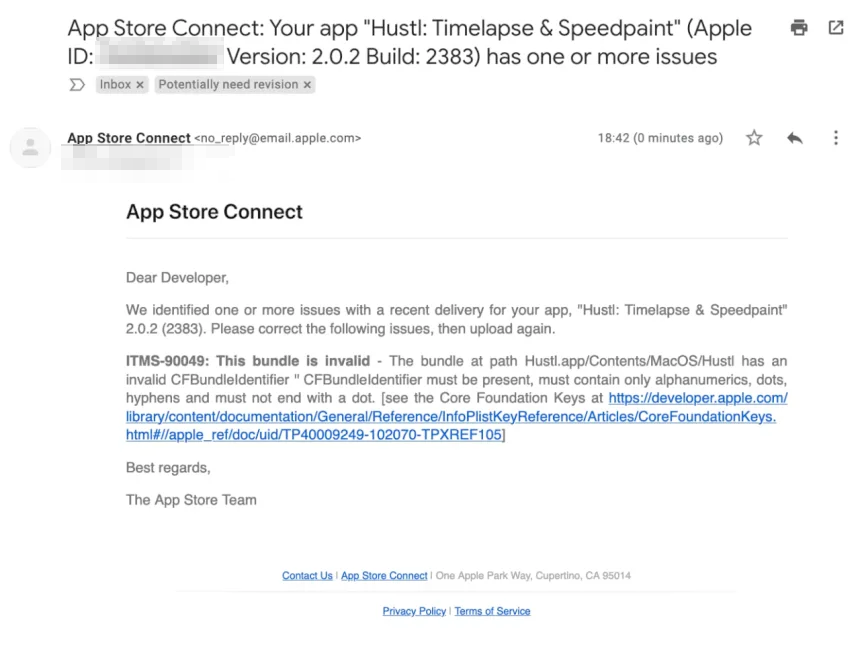
Task: Click The App Store Team signature
Action: tap(191, 500)
